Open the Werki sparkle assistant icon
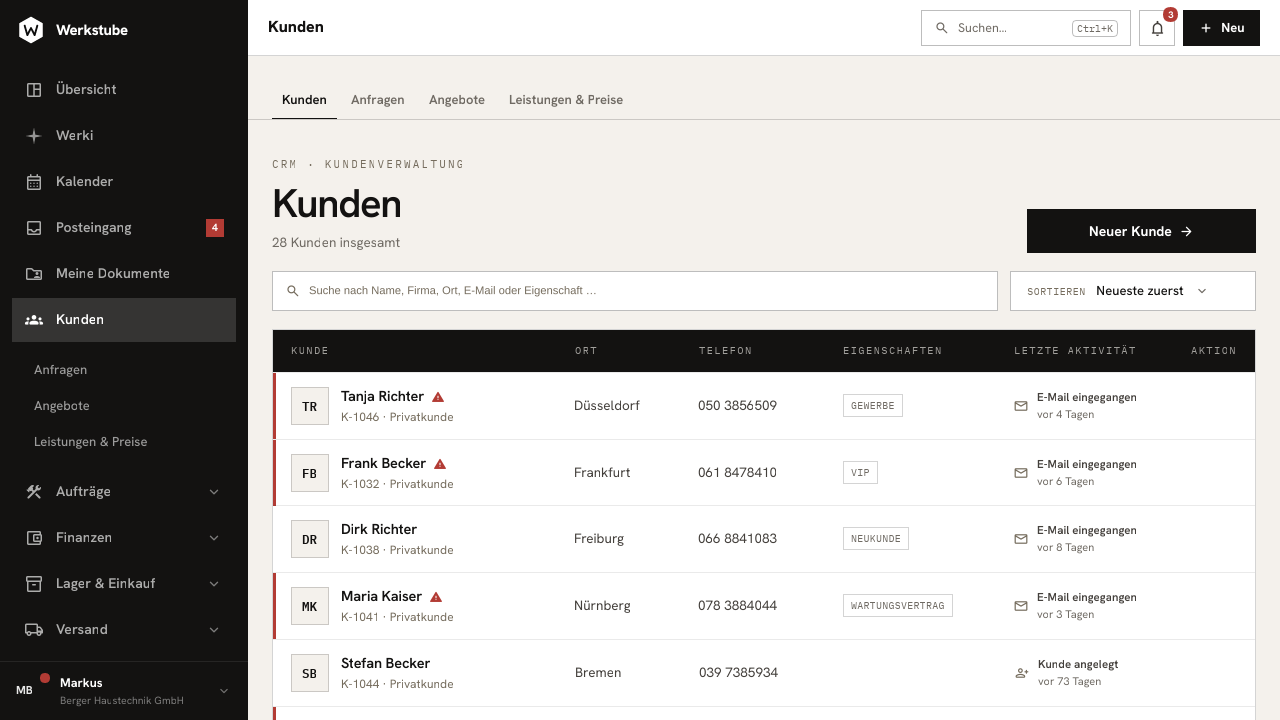The width and height of the screenshot is (1280, 720). pyautogui.click(x=34, y=136)
